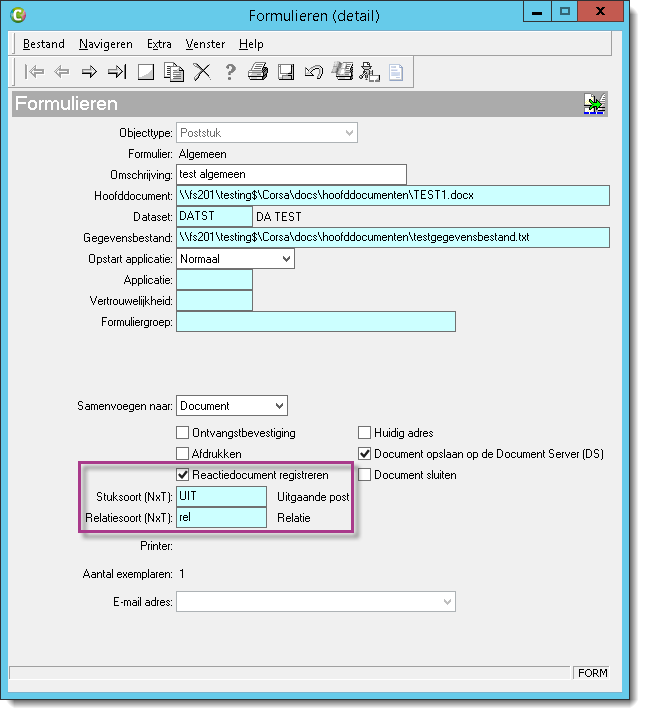Screen dimensions: 645x715
Task: Save using the floppy disk icon
Action: (286, 72)
